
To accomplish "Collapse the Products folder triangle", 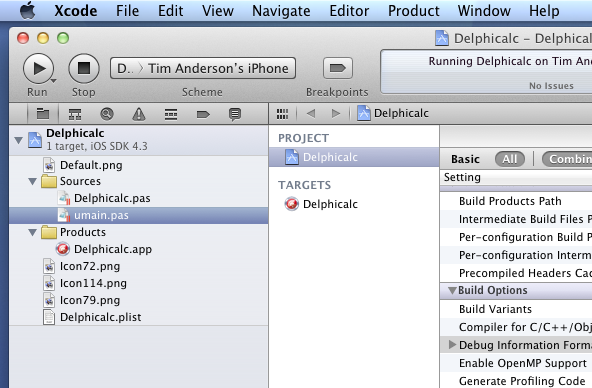I will pyautogui.click(x=32, y=232).
